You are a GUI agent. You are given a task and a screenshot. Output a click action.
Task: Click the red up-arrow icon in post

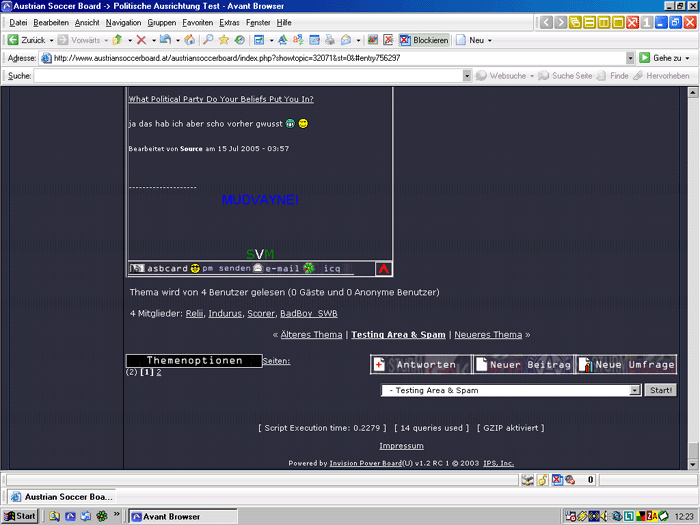pos(384,269)
